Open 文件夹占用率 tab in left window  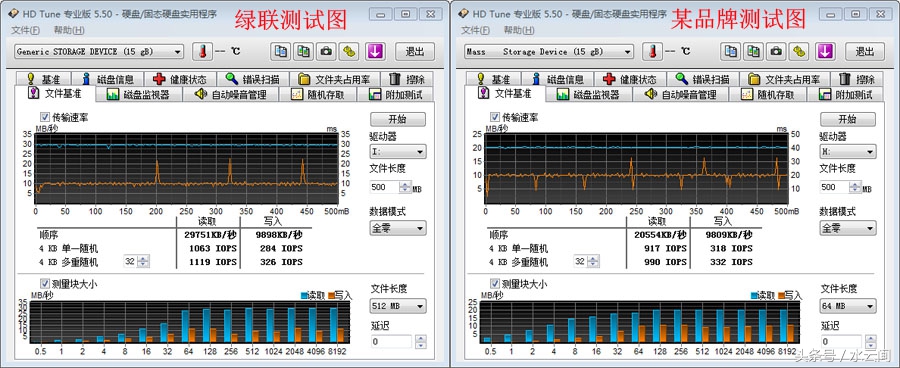335,79
